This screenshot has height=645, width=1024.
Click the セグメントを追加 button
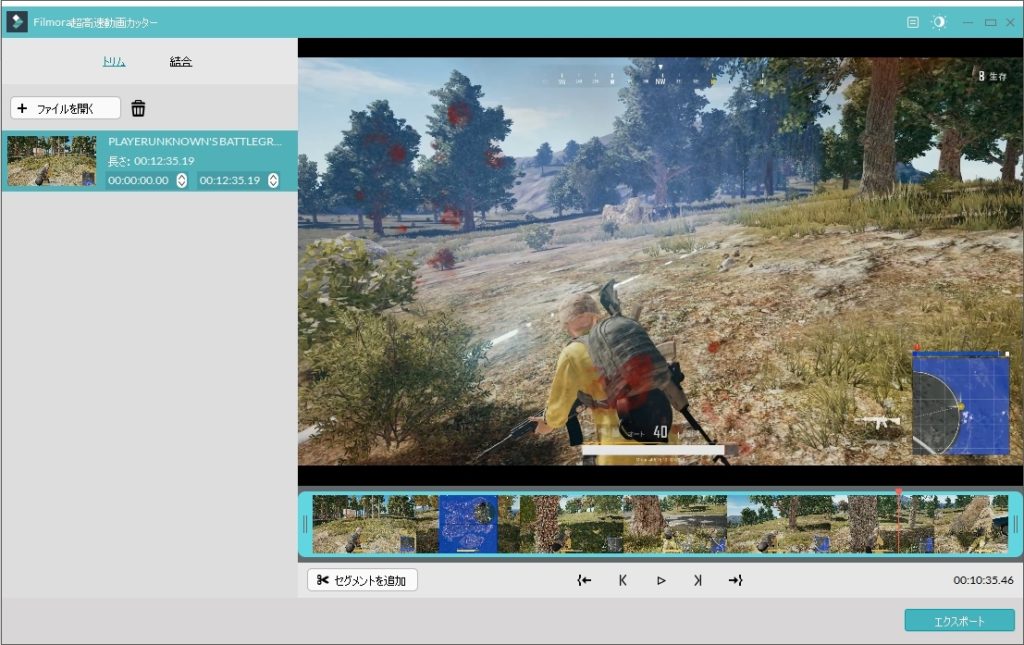click(x=362, y=580)
